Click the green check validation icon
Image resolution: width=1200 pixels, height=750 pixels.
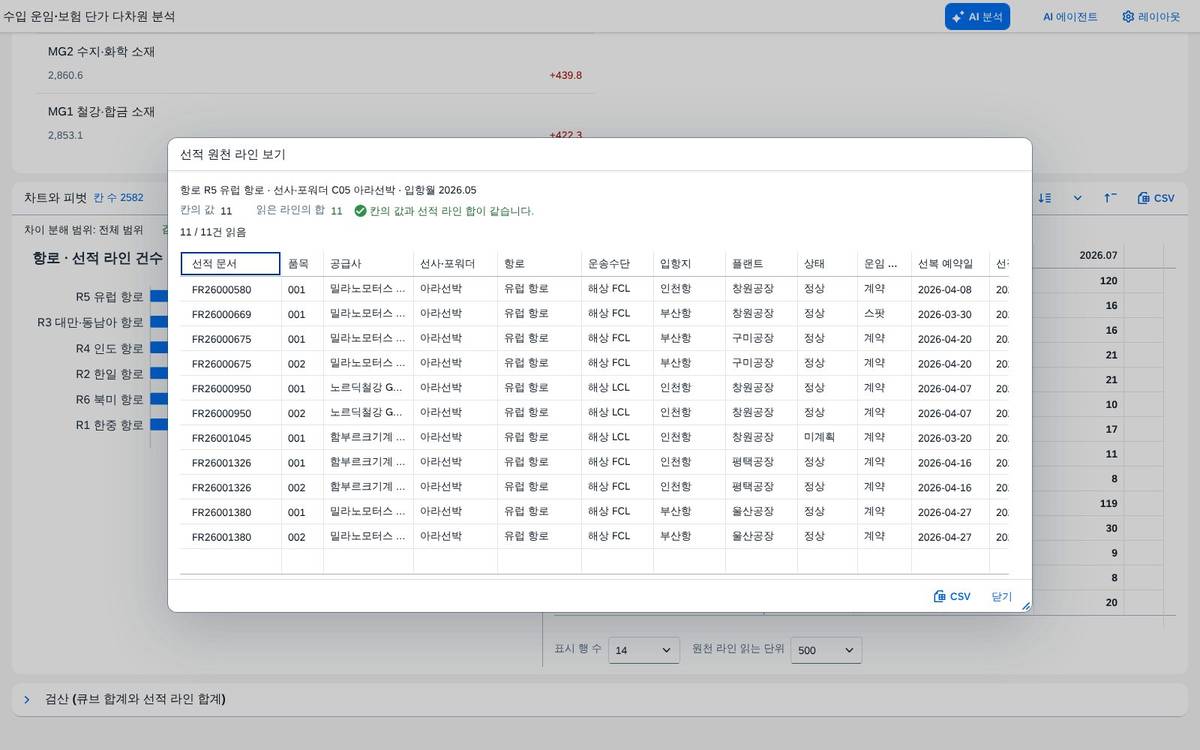tap(360, 211)
